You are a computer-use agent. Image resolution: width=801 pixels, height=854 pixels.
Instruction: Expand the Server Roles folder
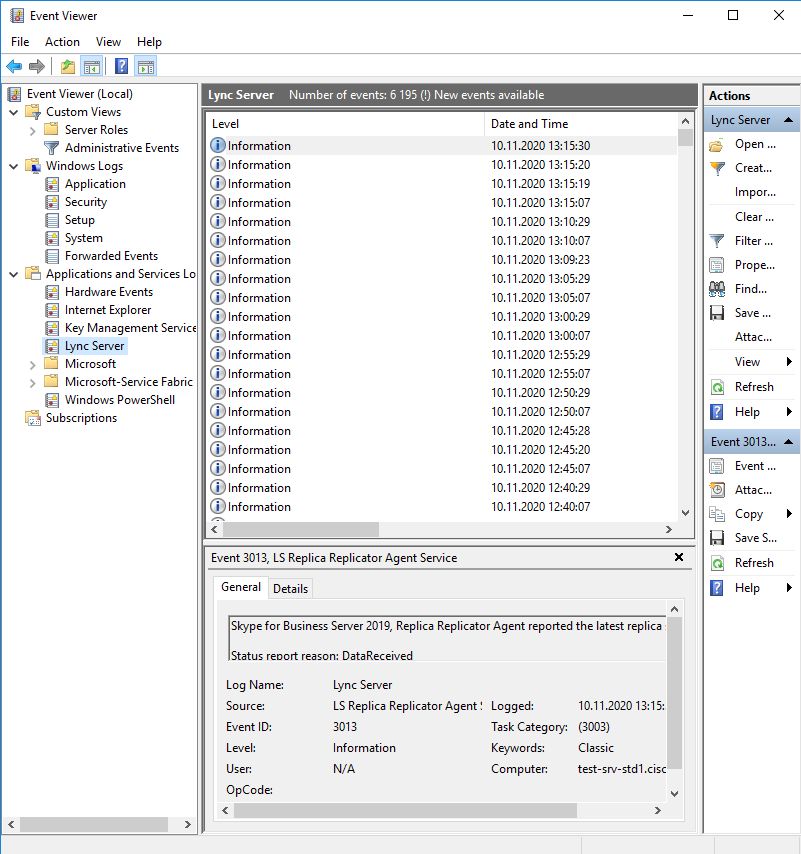click(33, 130)
